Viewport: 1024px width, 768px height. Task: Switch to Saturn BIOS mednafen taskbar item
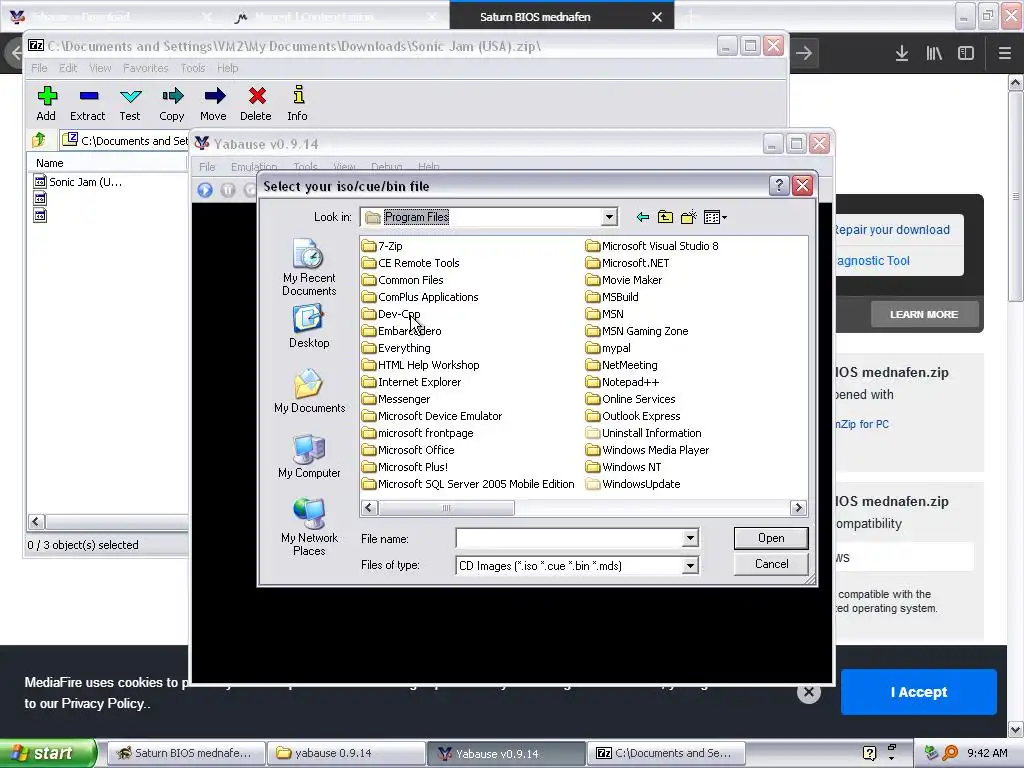click(185, 753)
